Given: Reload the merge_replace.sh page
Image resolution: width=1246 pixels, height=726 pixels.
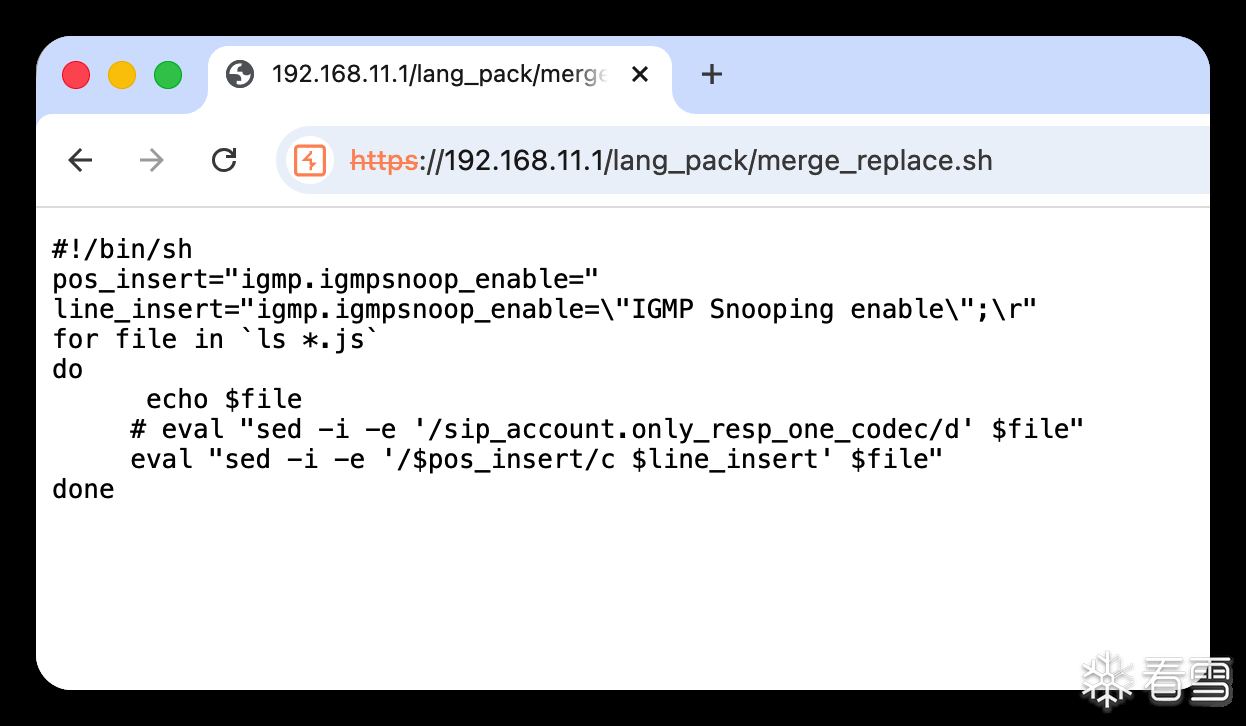Looking at the screenshot, I should 224,160.
